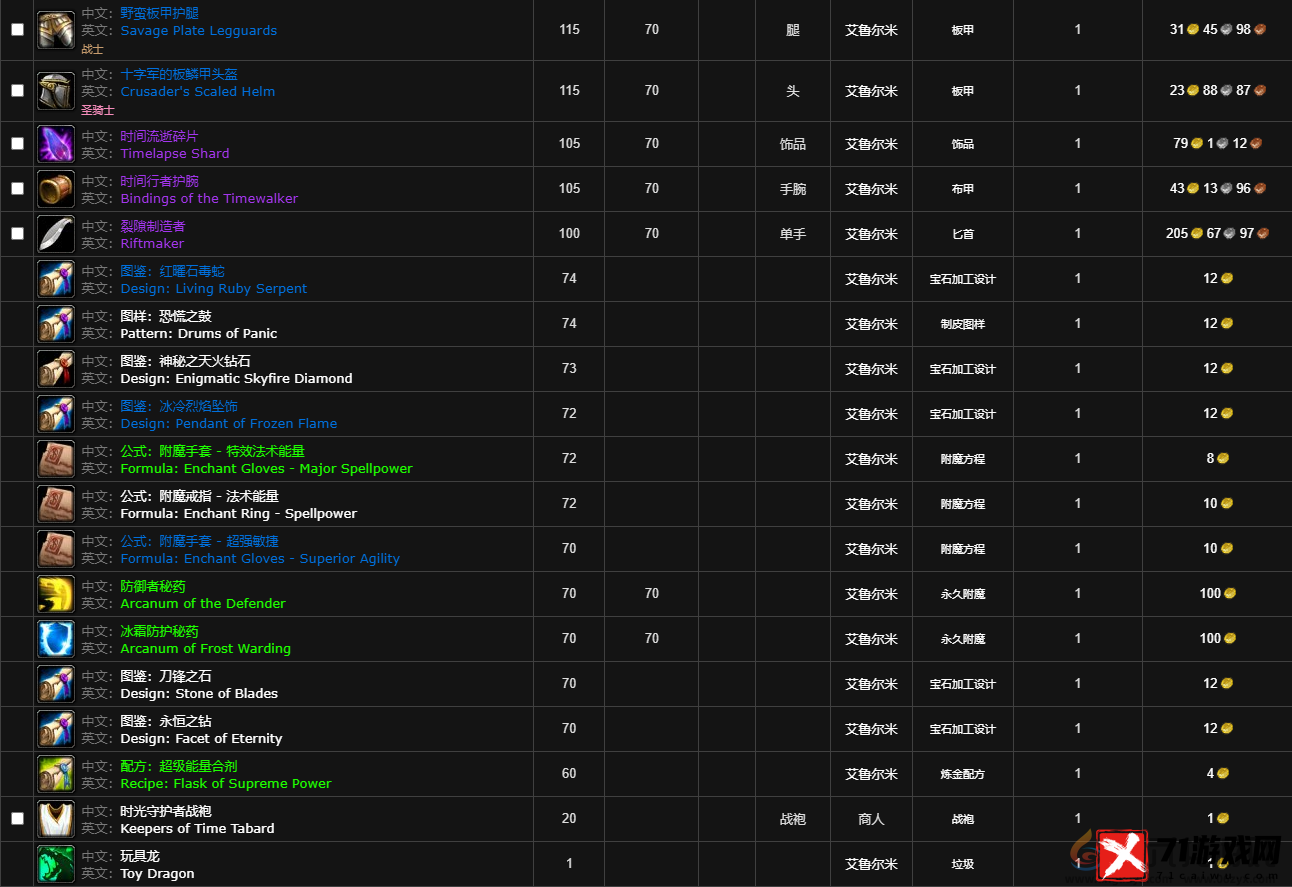Viewport: 1292px width, 887px height.
Task: Click the Major Spellpower formula icon
Action: pos(56,459)
